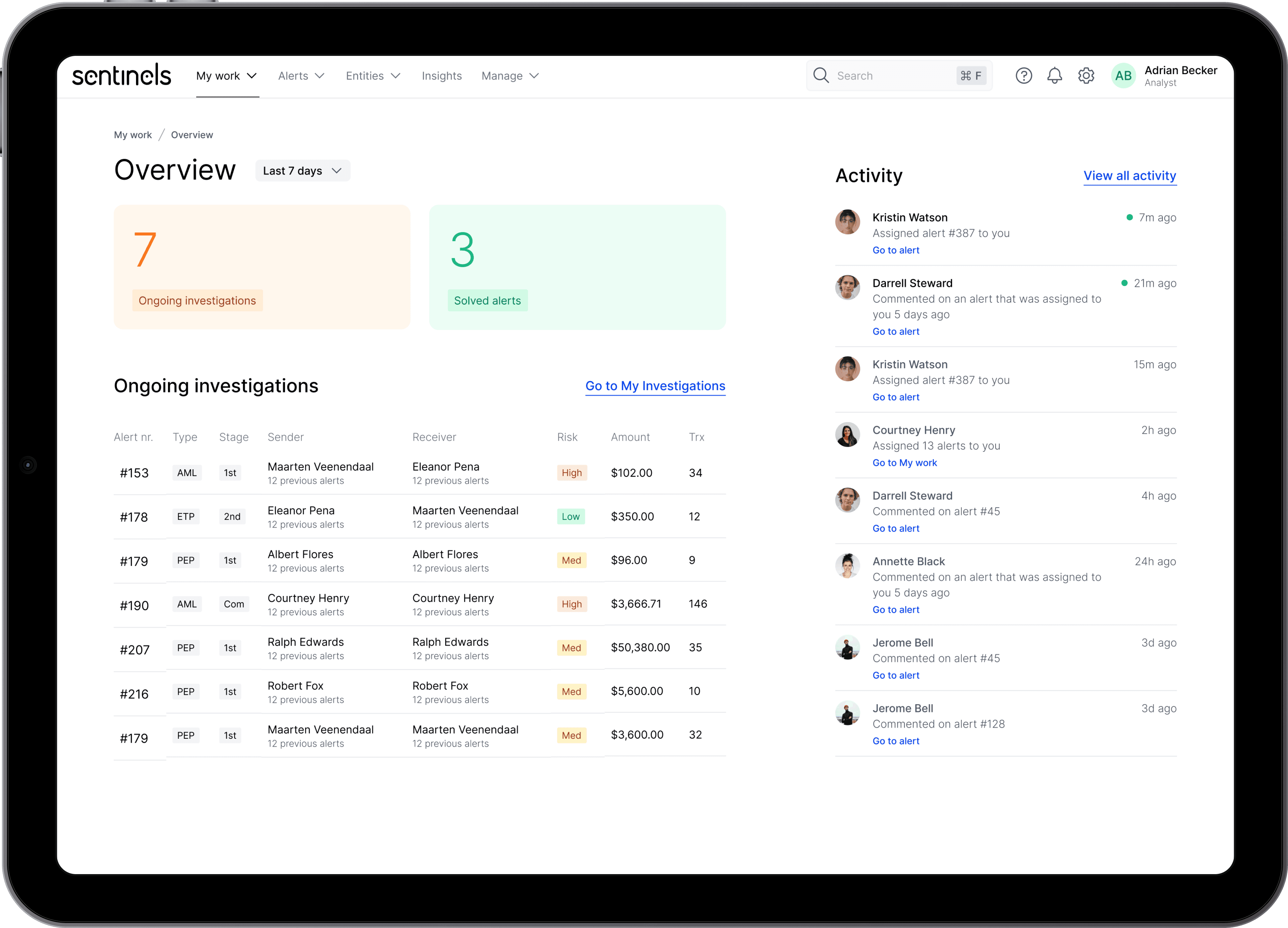1288x928 pixels.
Task: Select the My work navigation tab
Action: [226, 76]
